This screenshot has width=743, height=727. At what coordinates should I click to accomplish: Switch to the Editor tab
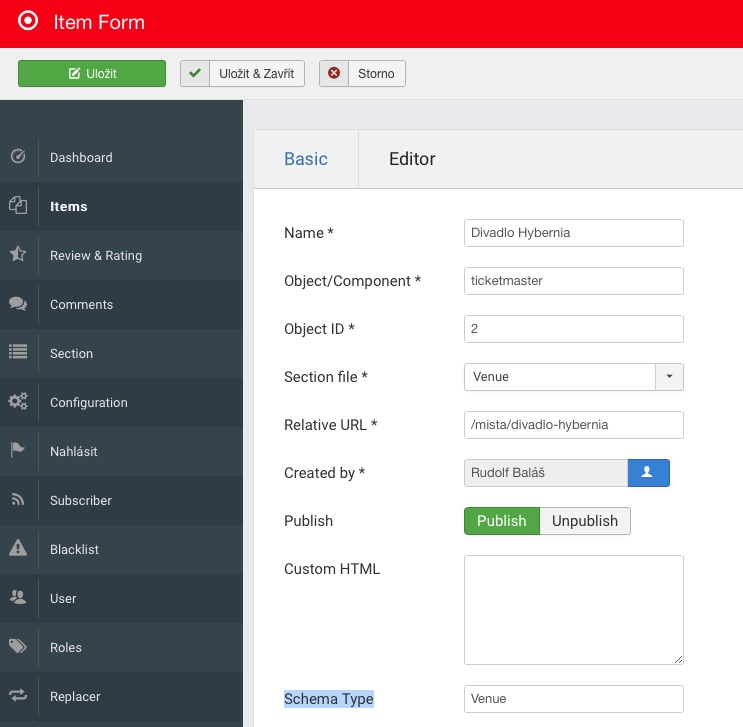point(412,159)
